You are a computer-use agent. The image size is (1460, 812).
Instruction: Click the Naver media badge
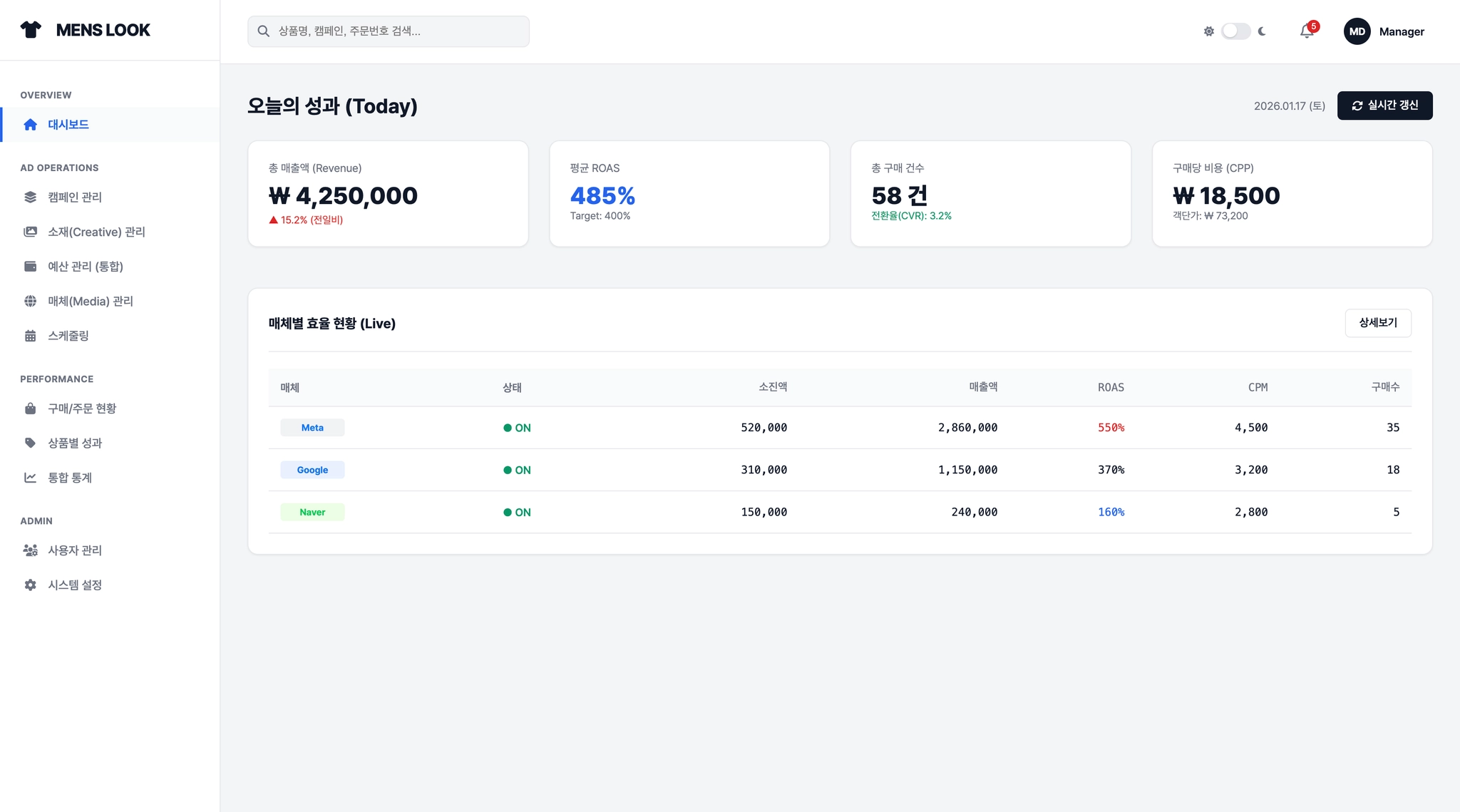click(312, 513)
